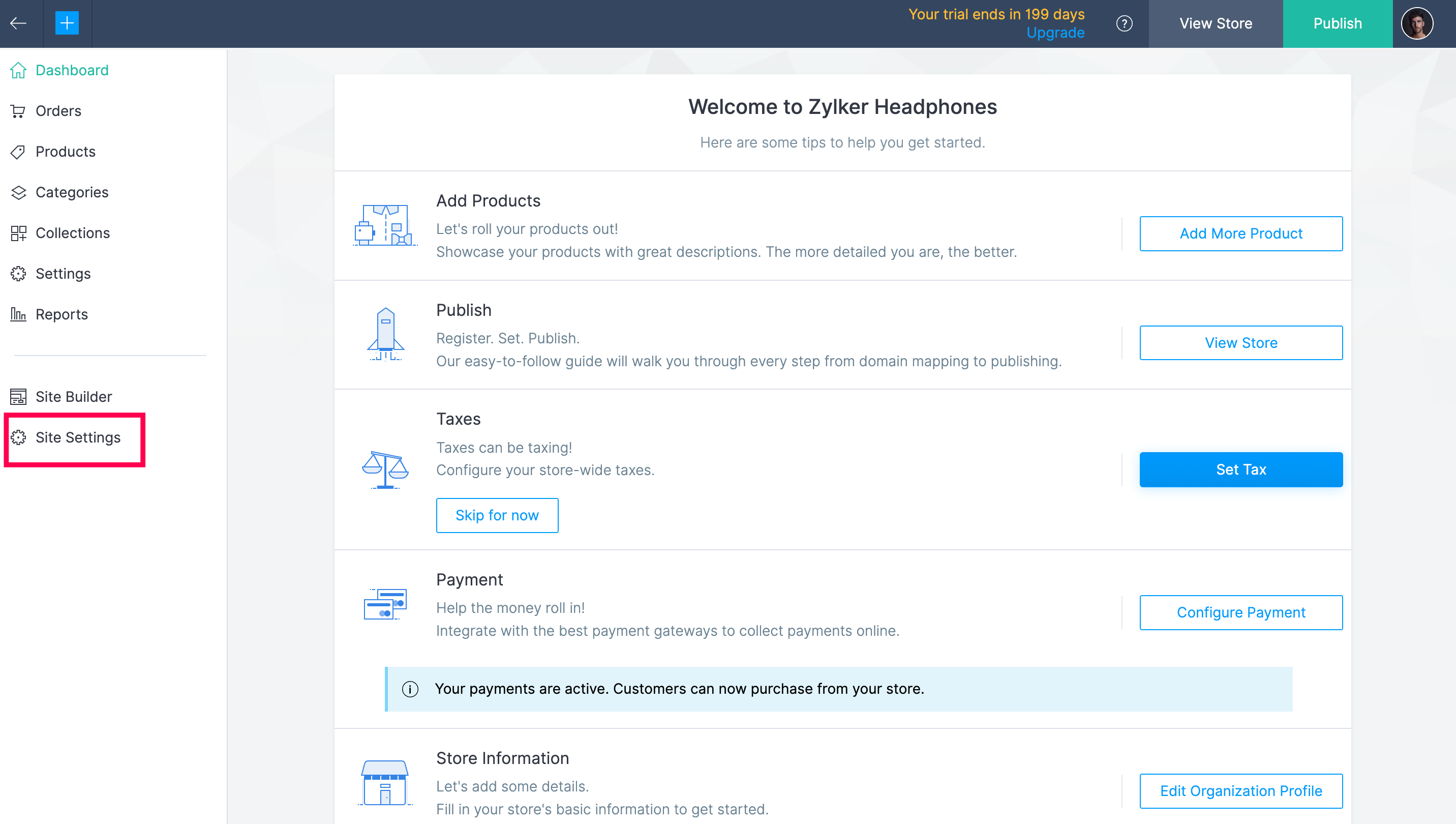Open the user profile avatar

click(1416, 24)
